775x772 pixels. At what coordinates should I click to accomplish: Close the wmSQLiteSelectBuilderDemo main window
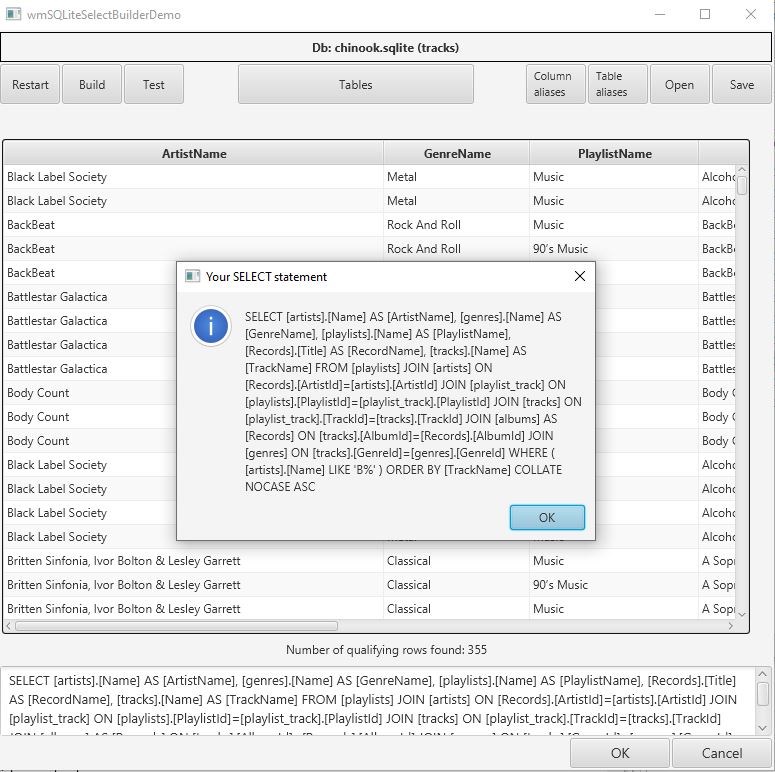(x=751, y=14)
